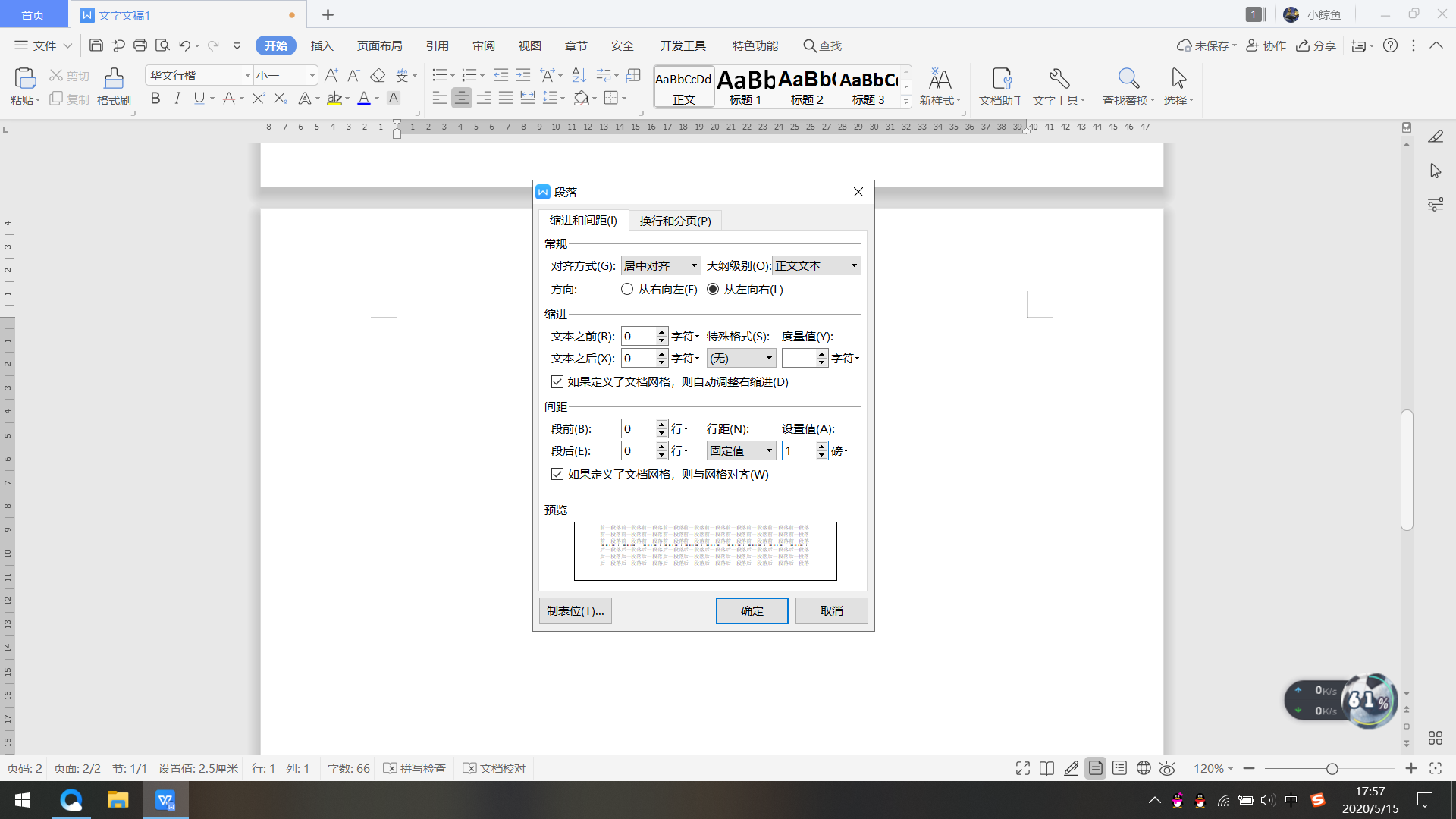Open the 文档助手 document assistant icon
1456x819 pixels.
(1001, 79)
